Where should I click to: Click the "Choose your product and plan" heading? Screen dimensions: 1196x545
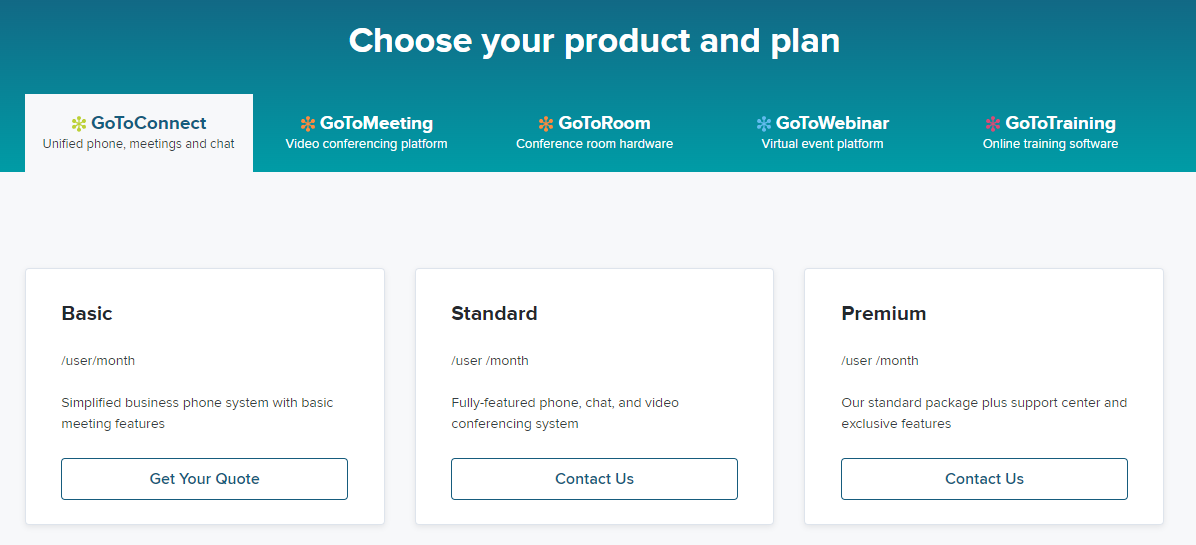[594, 41]
